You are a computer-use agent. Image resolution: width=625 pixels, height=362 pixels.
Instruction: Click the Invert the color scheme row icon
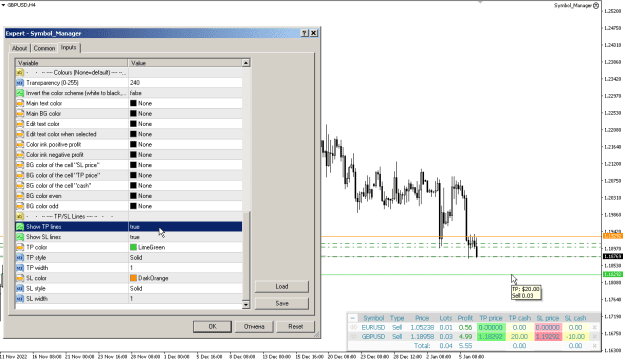tap(20, 93)
